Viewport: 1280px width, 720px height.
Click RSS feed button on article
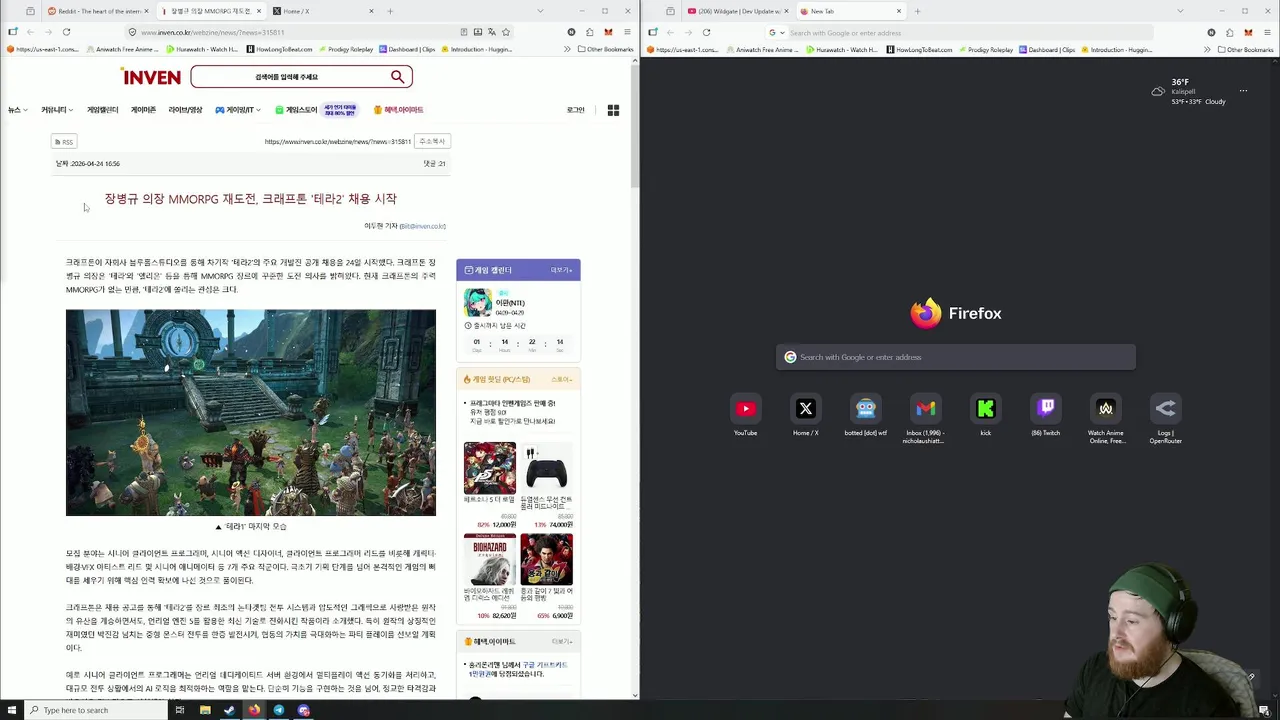[64, 142]
